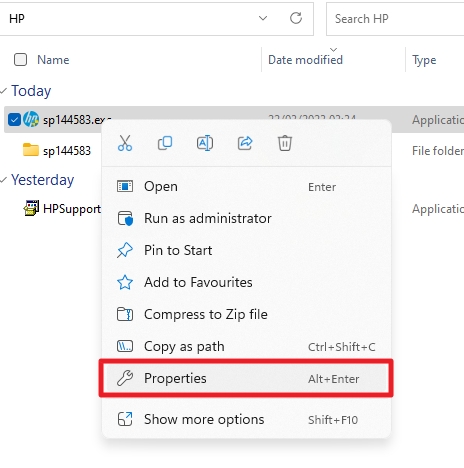This screenshot has height=468, width=464.
Task: Open the address bar history dropdown
Action: (x=263, y=18)
